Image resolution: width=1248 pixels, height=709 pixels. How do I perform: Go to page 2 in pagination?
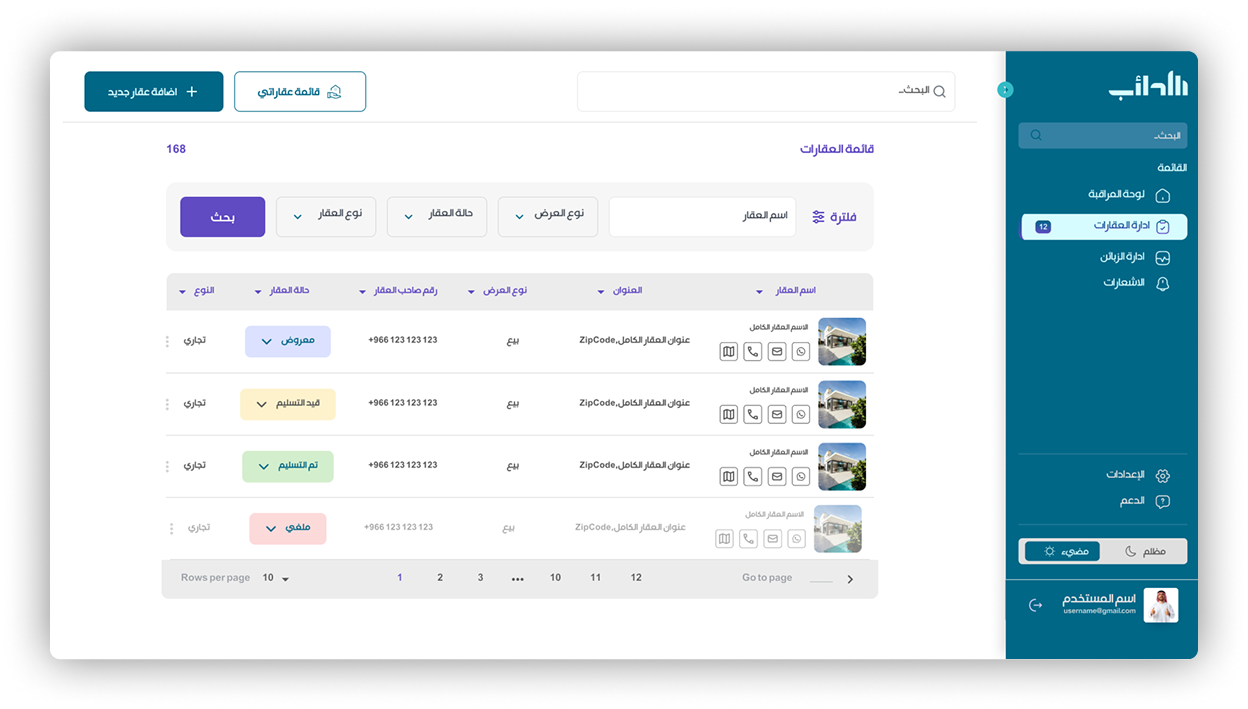click(x=440, y=578)
